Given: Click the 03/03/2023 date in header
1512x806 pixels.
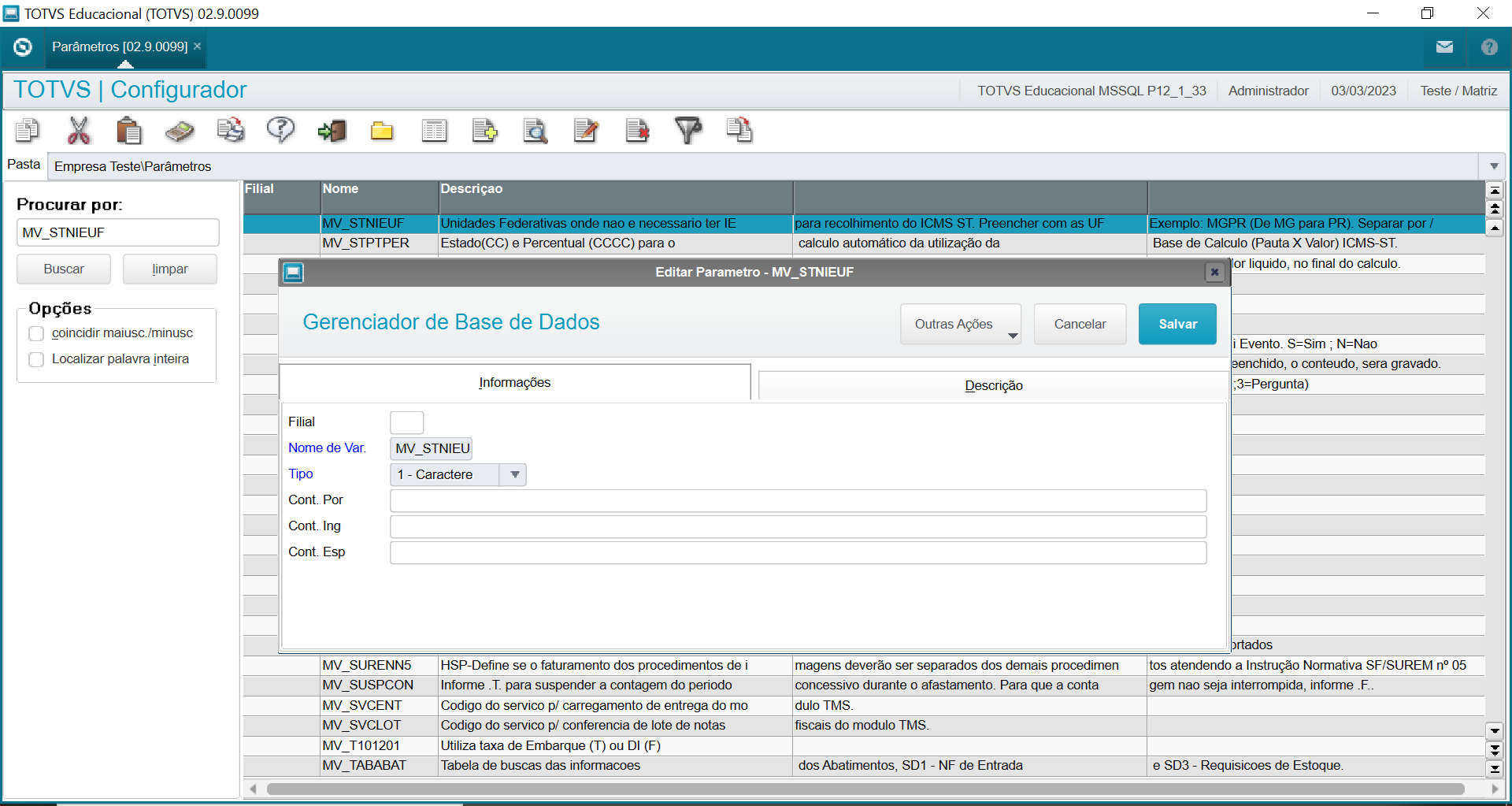Looking at the screenshot, I should [x=1363, y=91].
